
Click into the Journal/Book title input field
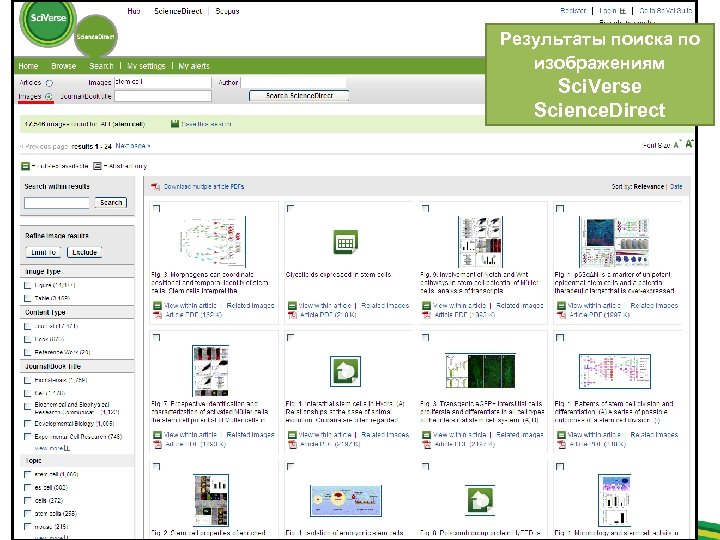click(163, 96)
